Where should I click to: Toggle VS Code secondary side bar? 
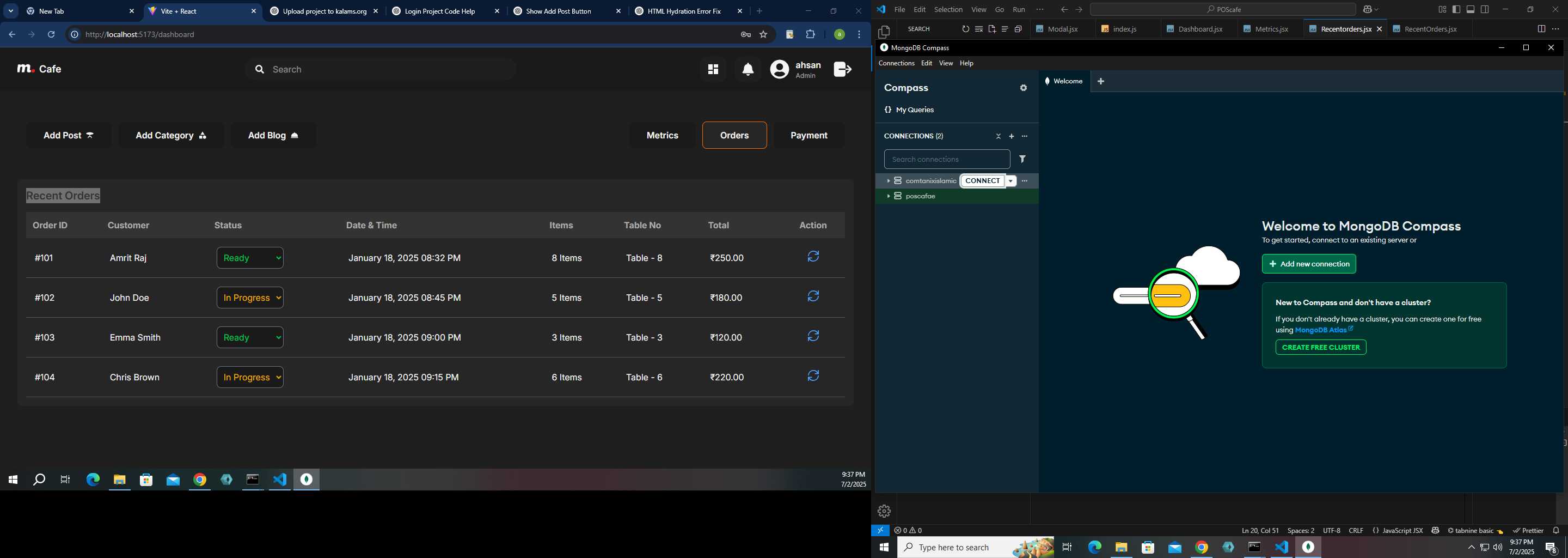click(x=1485, y=10)
